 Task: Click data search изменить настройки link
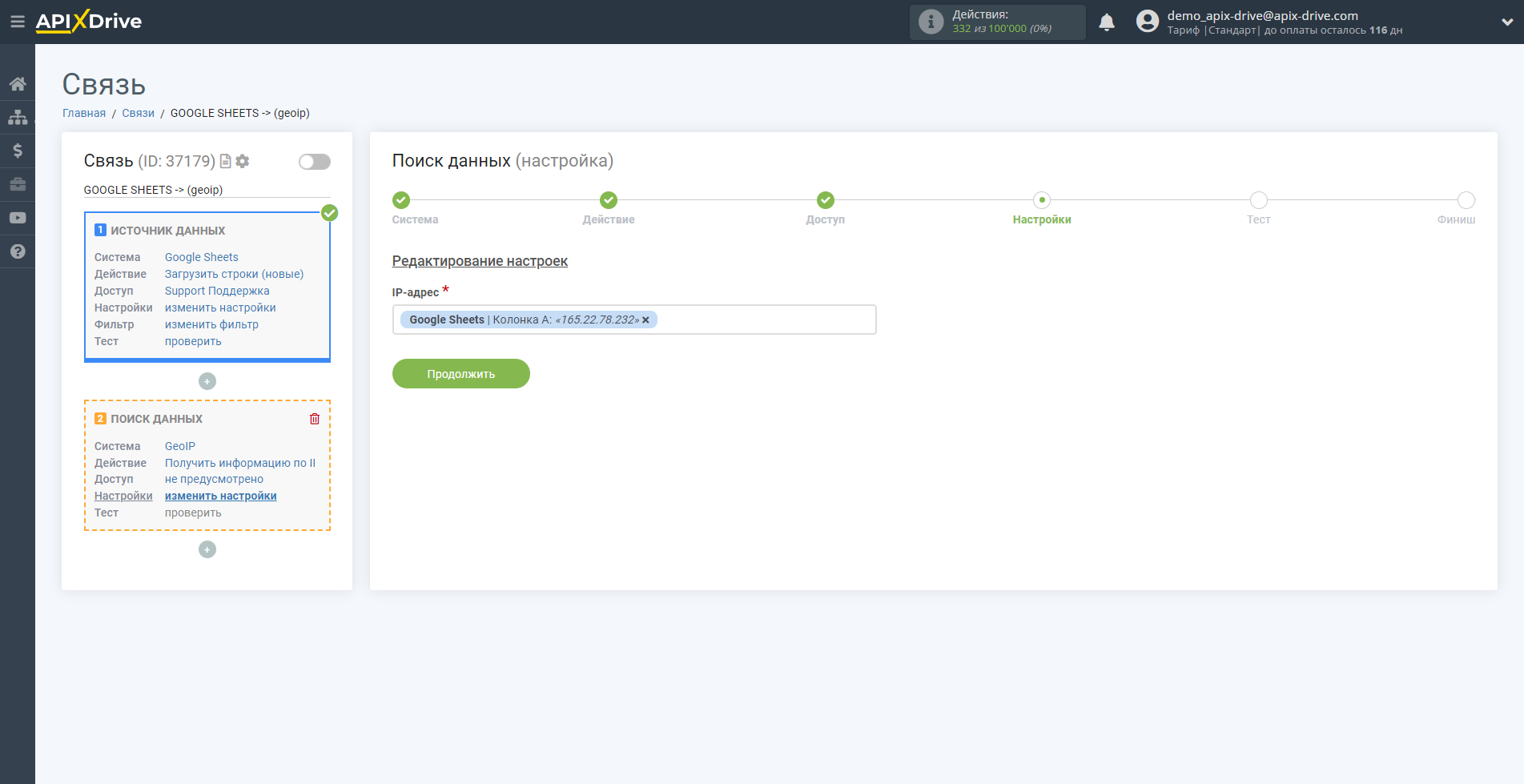coord(221,496)
